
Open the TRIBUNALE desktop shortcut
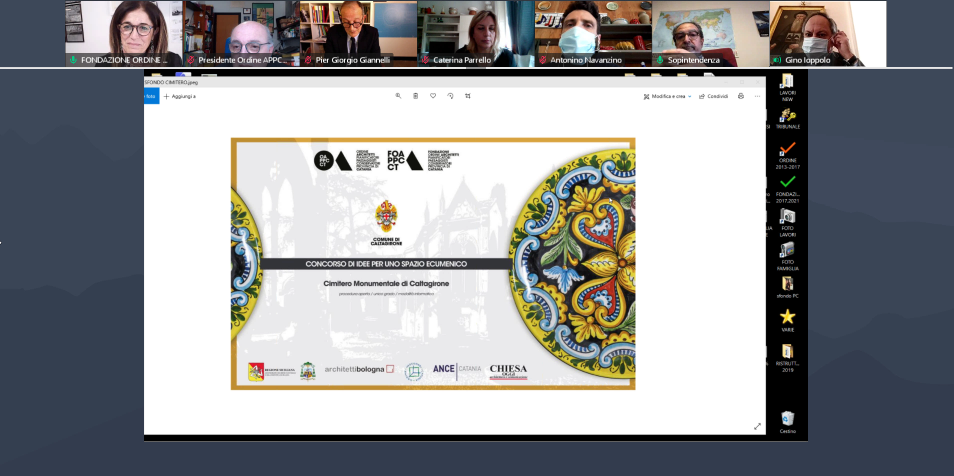coord(787,119)
